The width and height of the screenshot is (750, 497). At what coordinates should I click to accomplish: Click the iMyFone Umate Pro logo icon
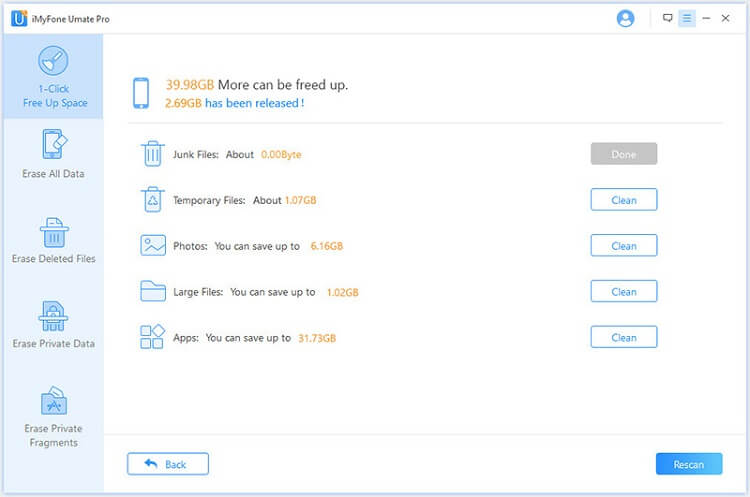[x=19, y=19]
